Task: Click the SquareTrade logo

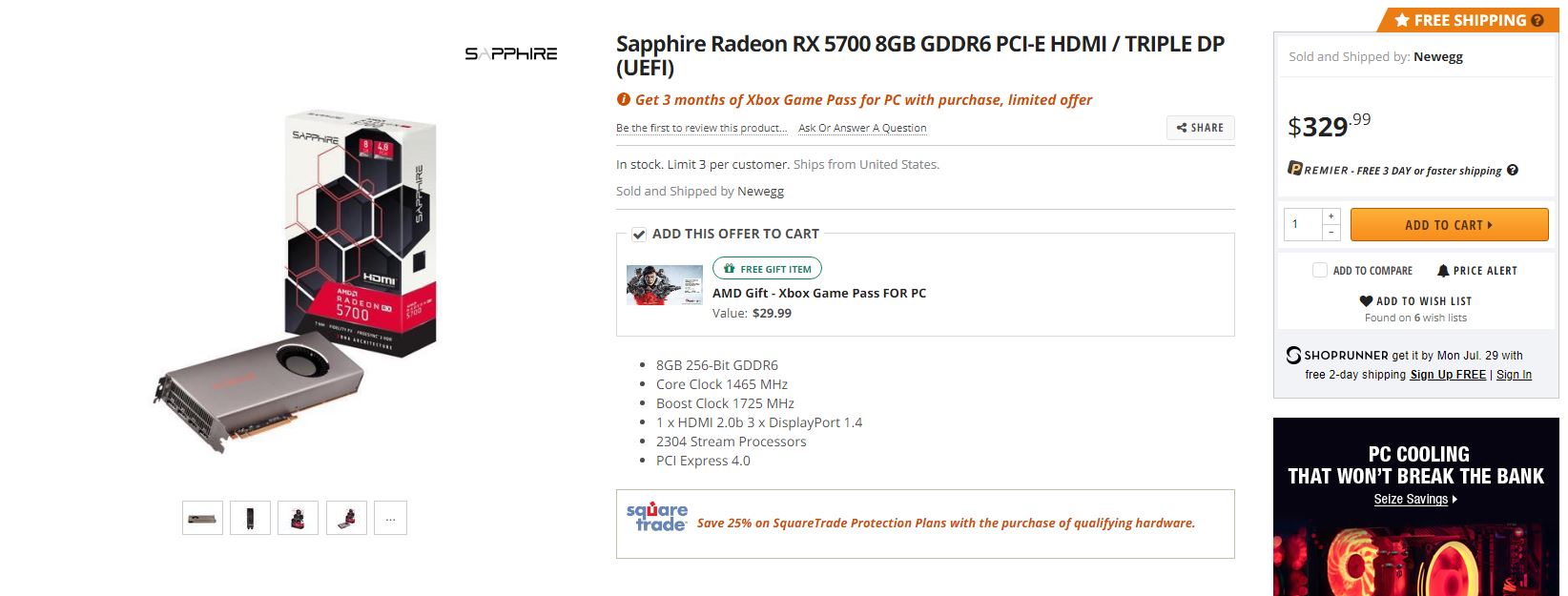Action: (x=655, y=516)
